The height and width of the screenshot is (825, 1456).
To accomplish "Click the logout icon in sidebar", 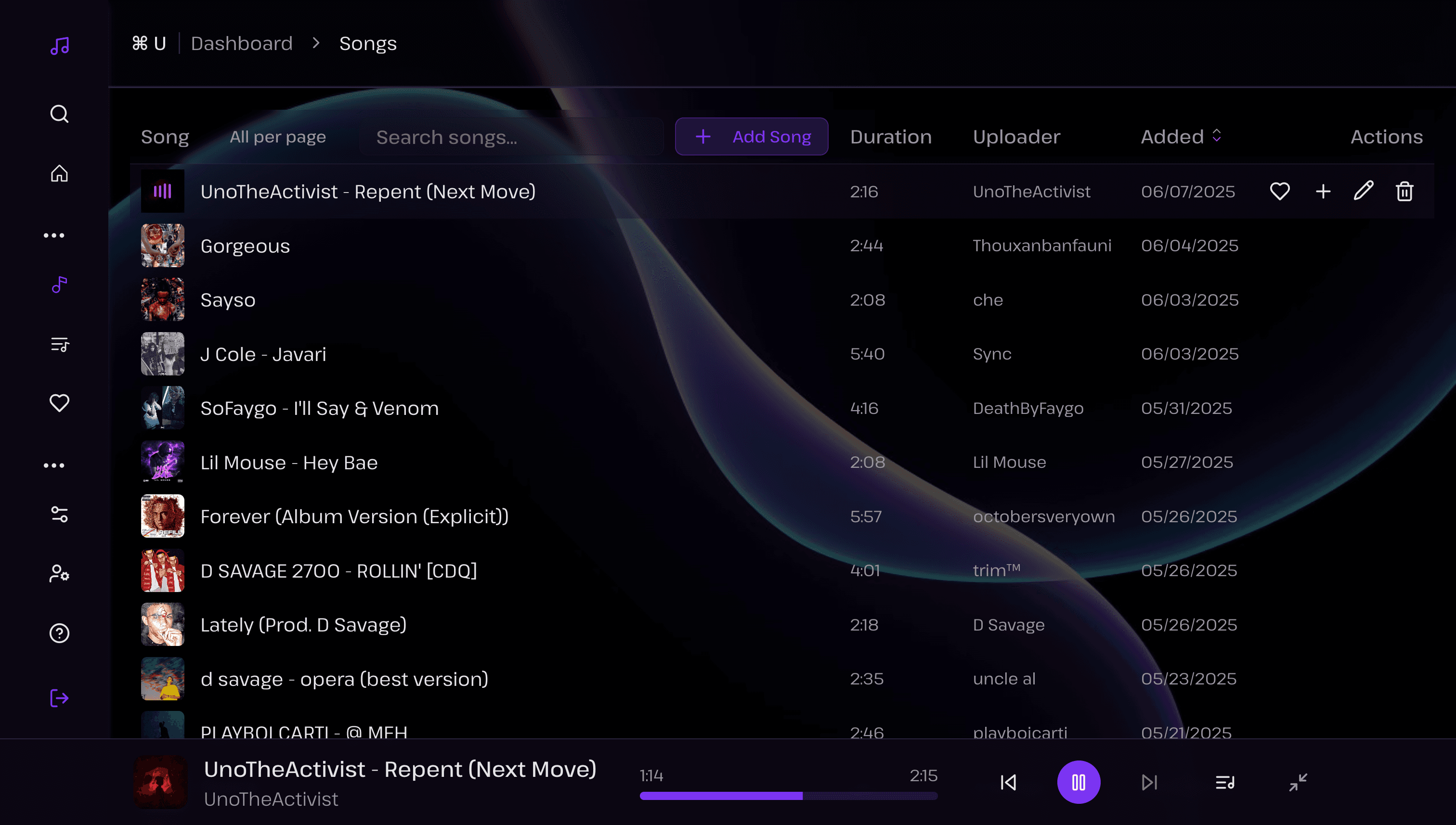I will (60, 698).
